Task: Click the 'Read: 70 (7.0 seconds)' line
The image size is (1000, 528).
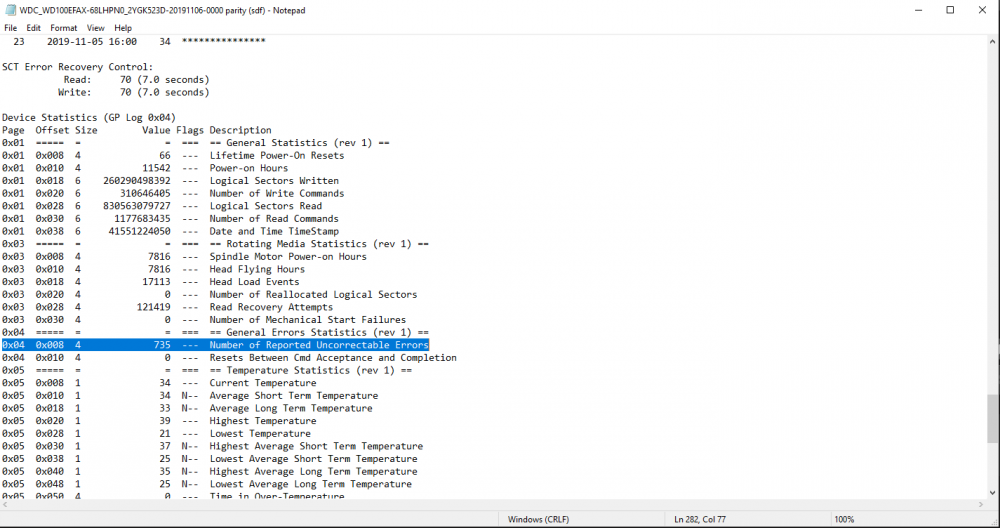Action: (x=136, y=80)
